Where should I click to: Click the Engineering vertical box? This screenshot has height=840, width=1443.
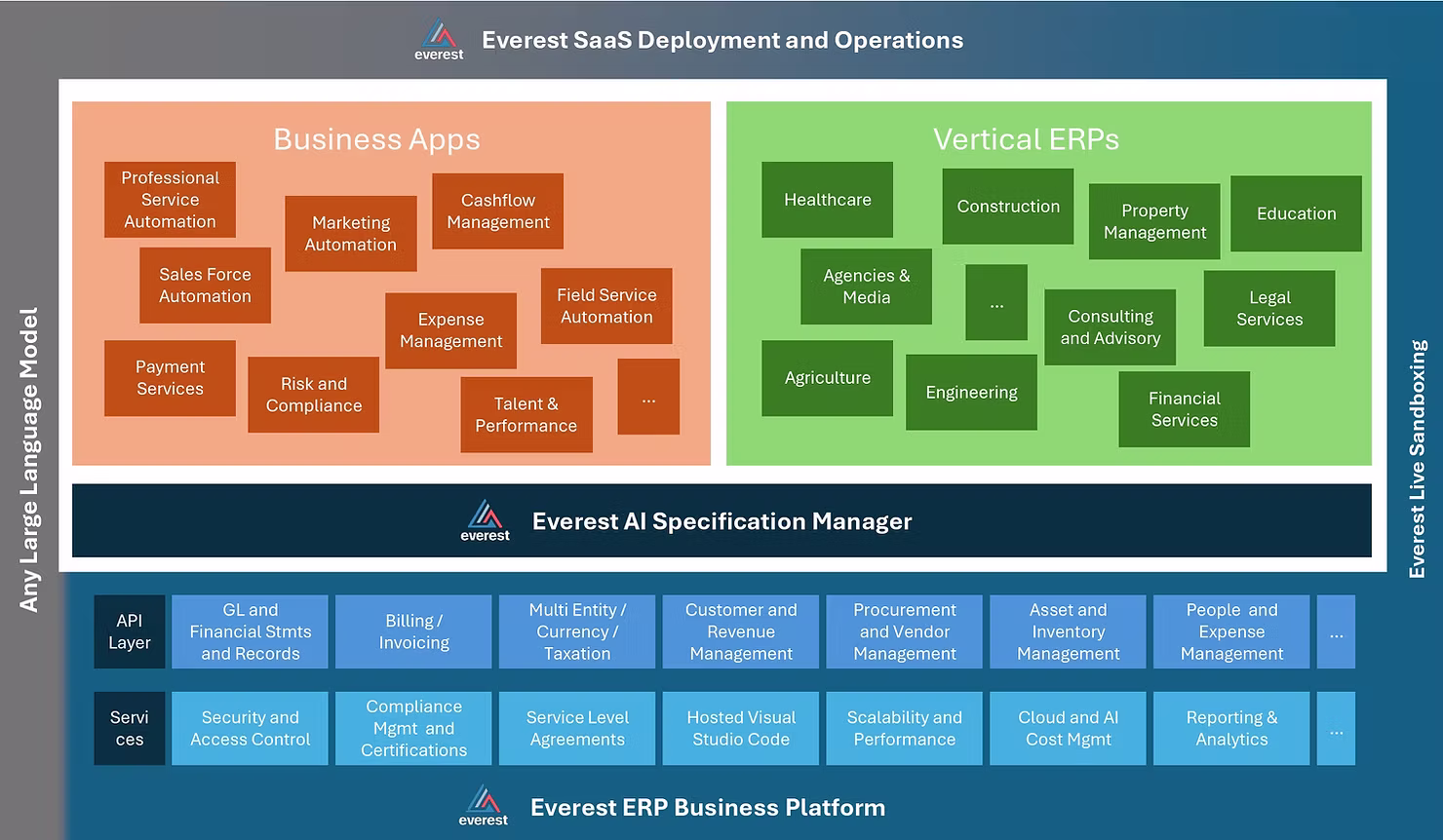(x=972, y=392)
